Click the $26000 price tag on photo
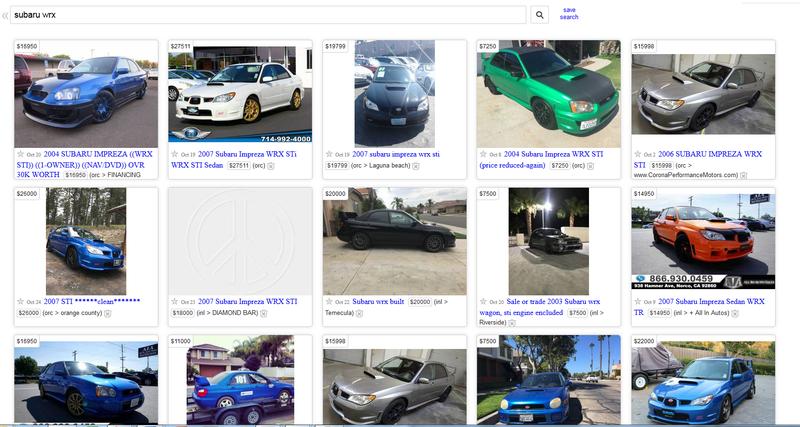The width and height of the screenshot is (800, 427). tap(27, 194)
